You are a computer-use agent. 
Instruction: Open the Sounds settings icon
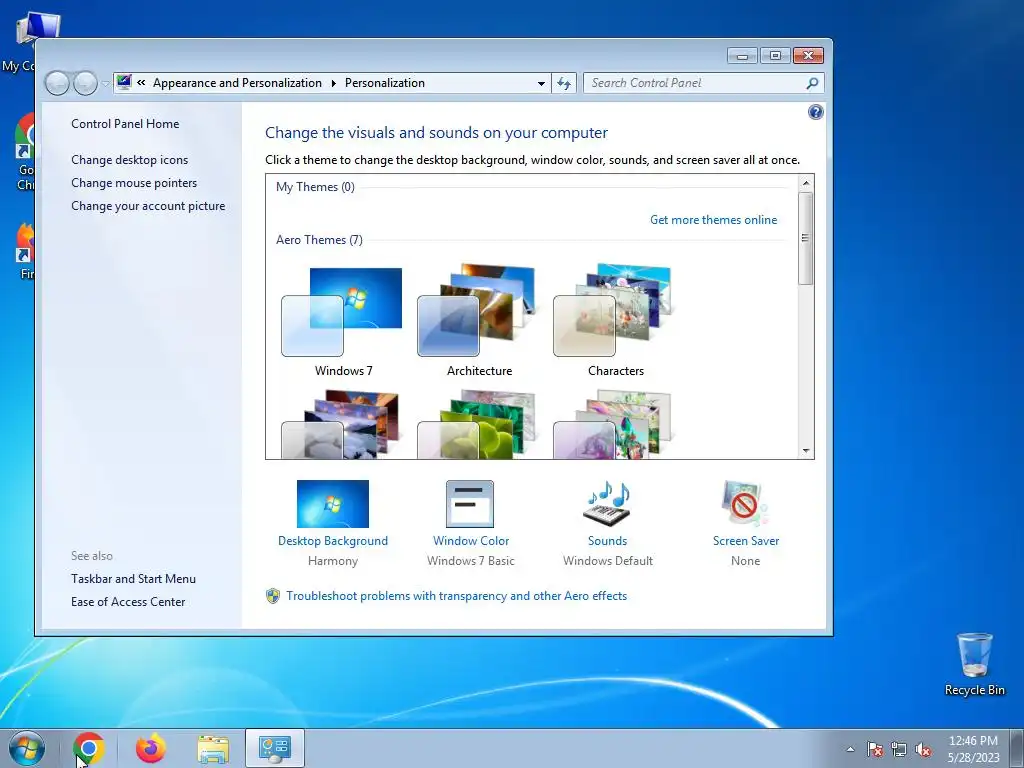pyautogui.click(x=607, y=504)
